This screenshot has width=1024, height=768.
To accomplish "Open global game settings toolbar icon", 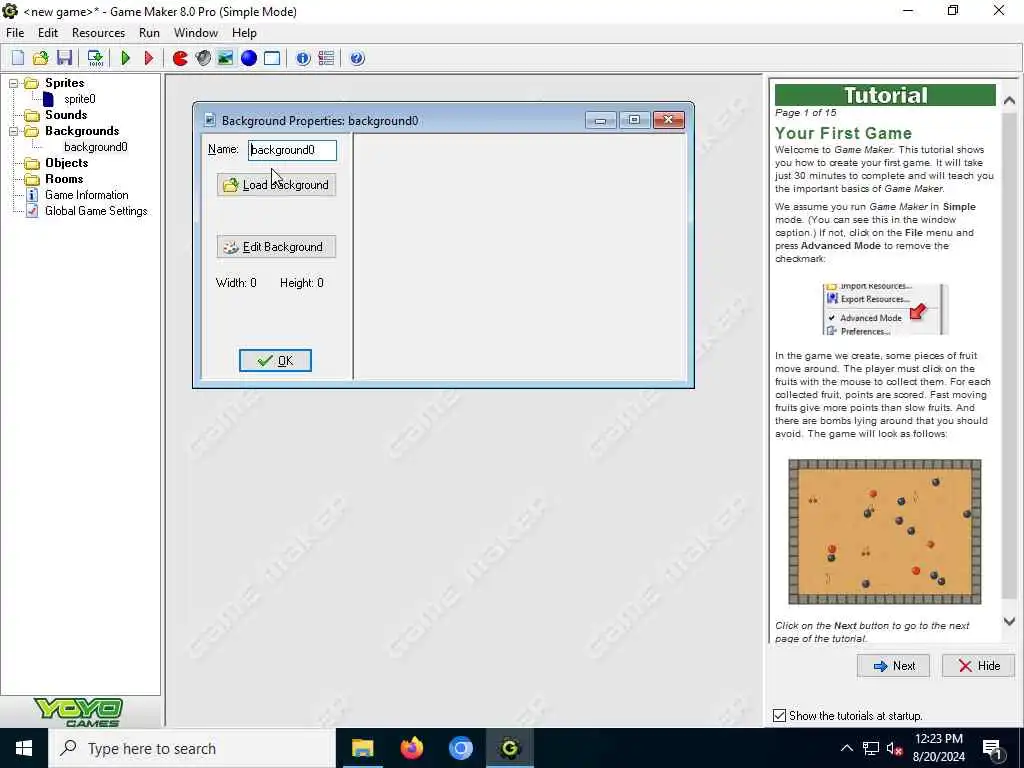I will coord(326,58).
